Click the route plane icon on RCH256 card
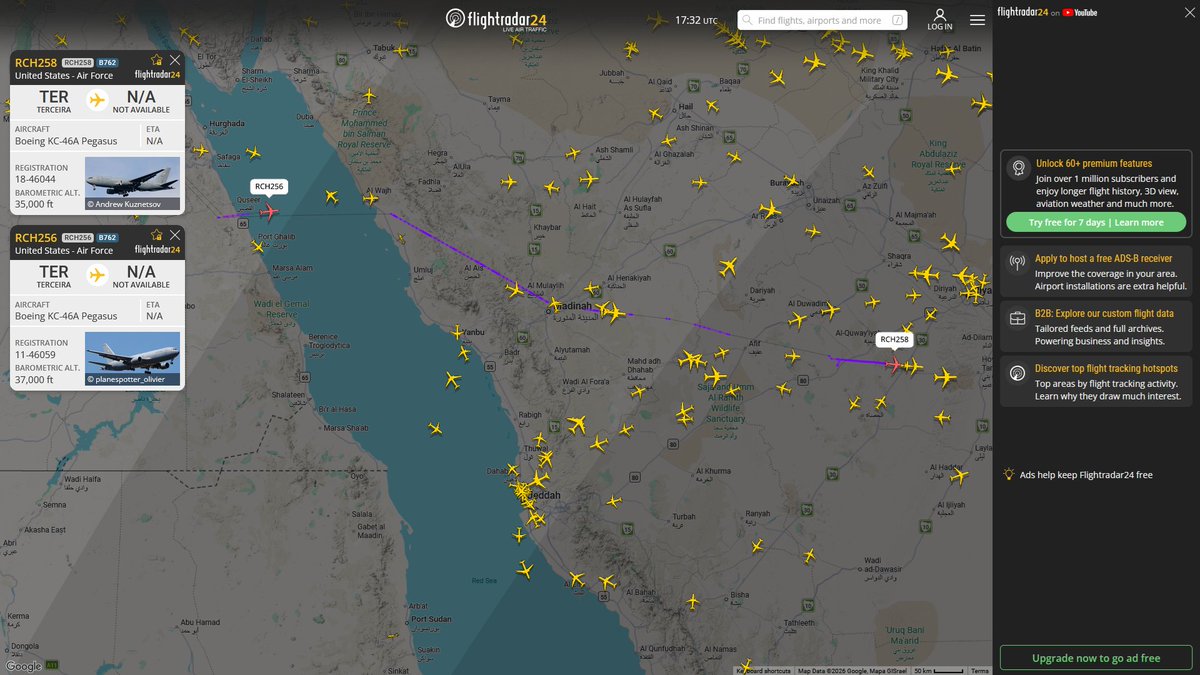 (97, 274)
